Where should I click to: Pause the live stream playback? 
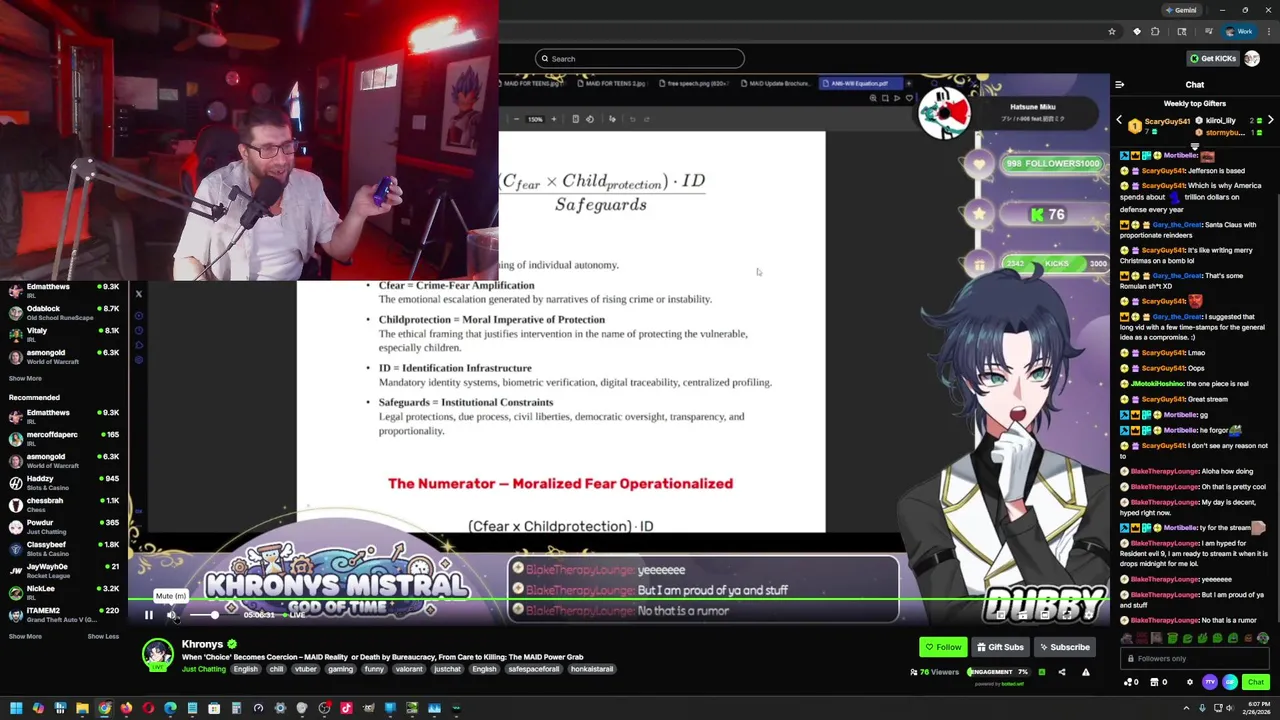point(149,615)
